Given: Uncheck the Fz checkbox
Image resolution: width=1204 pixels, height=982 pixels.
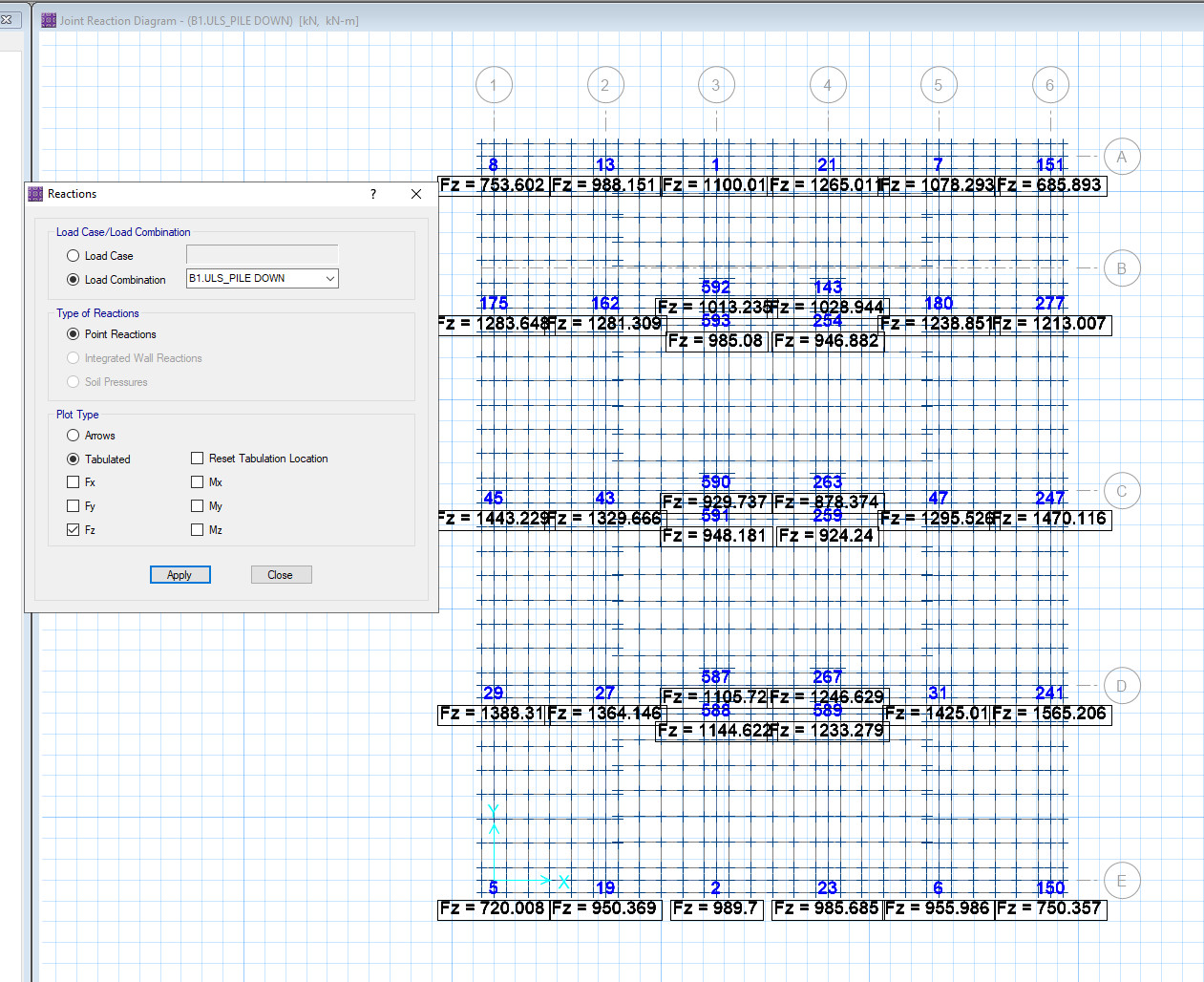Looking at the screenshot, I should (x=73, y=530).
